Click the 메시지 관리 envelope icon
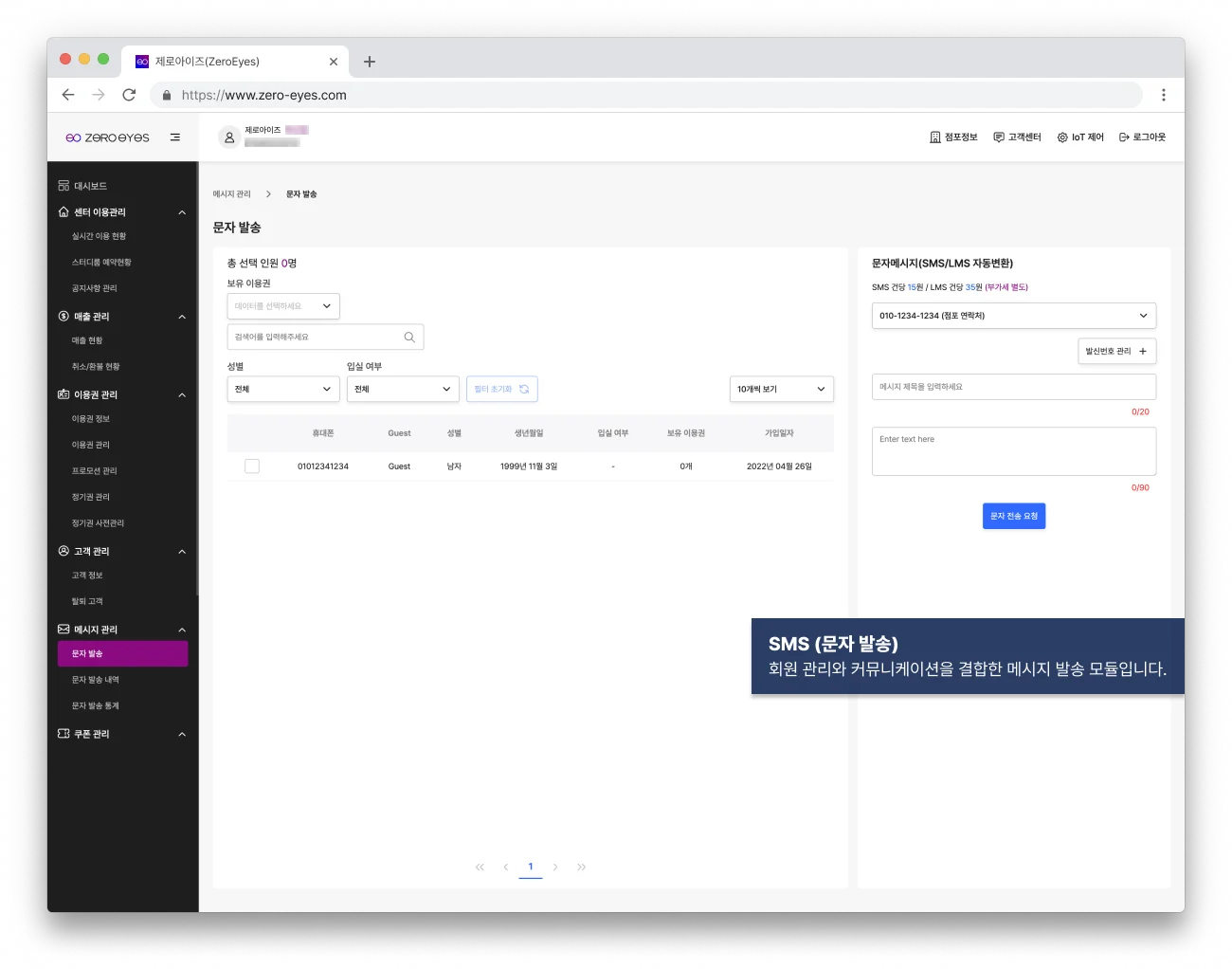This screenshot has height=969, width=1232. [62, 629]
